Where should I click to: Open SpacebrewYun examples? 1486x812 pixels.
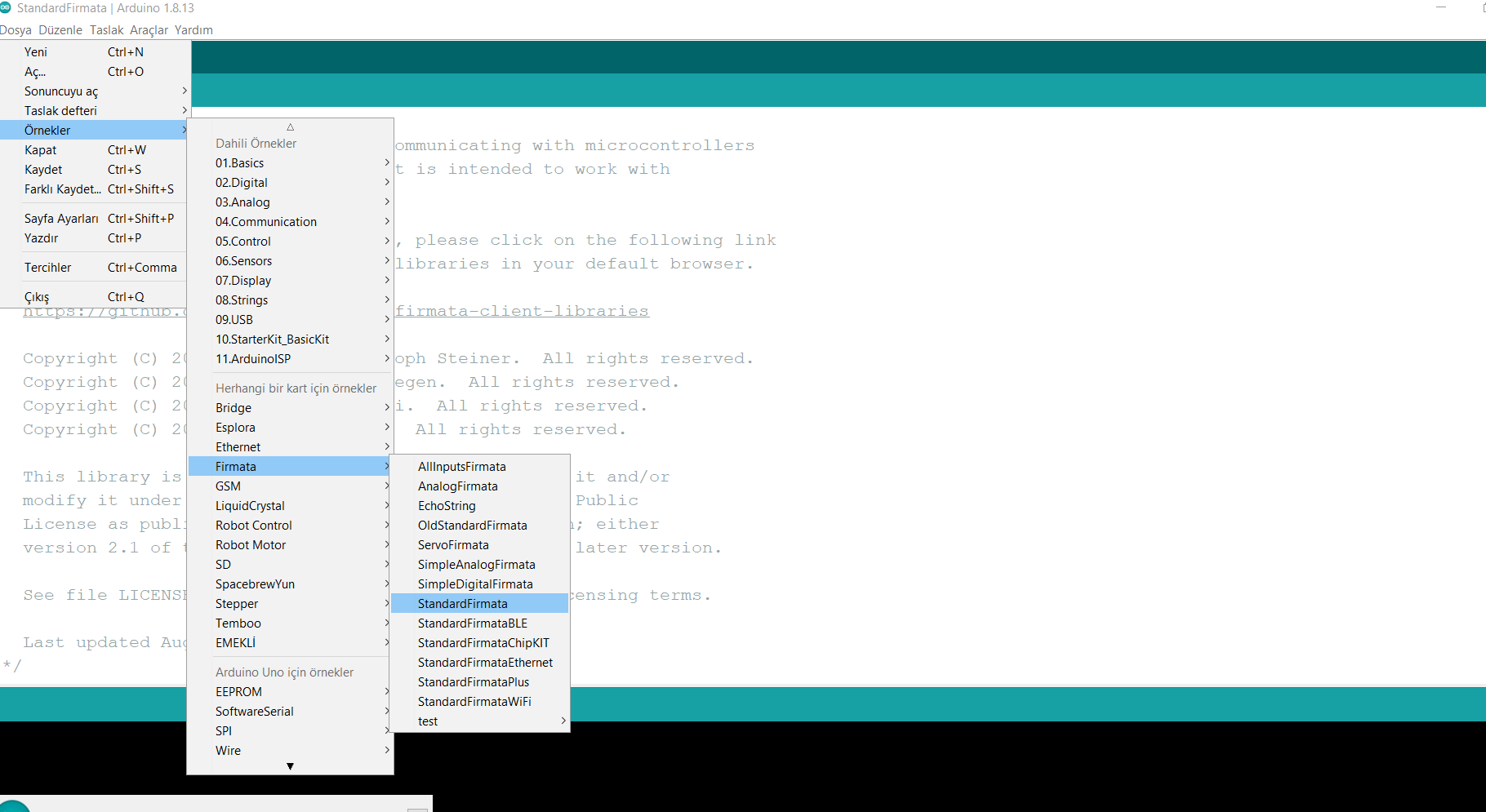(291, 584)
